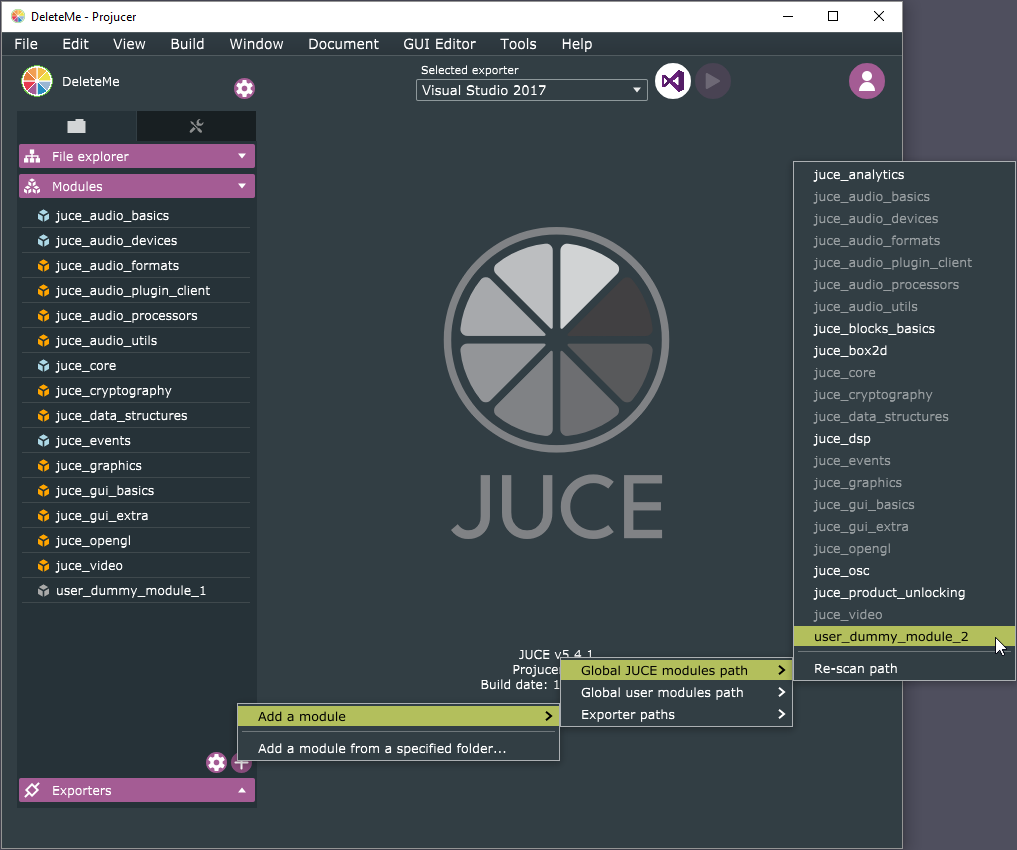Viewport: 1017px width, 850px height.
Task: Open the Window menu
Action: pyautogui.click(x=256, y=44)
